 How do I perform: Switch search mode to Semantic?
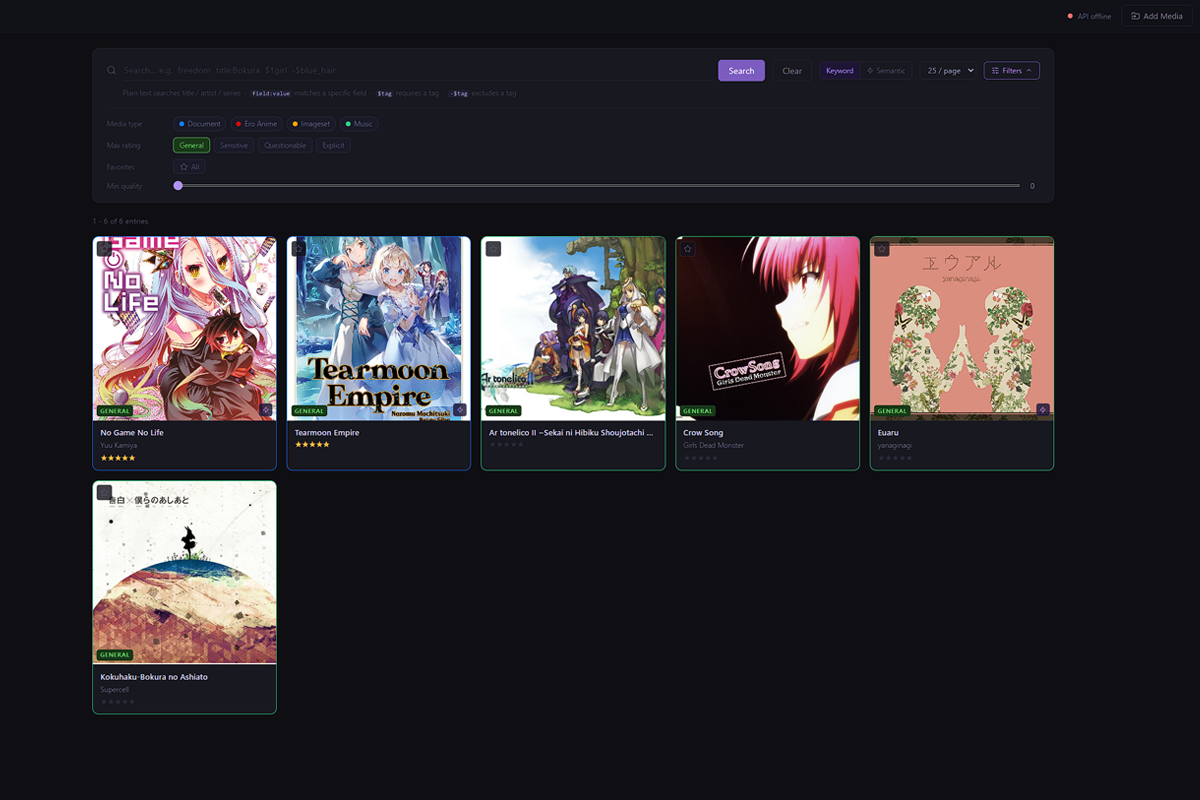[x=886, y=71]
